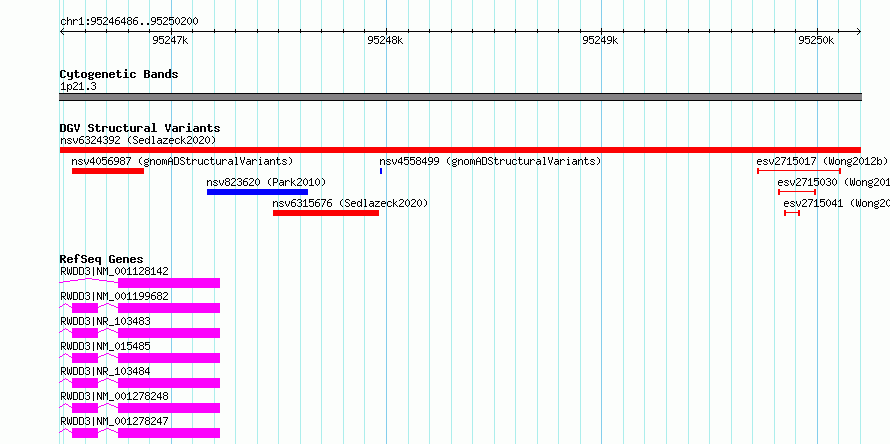Viewport: 890px width, 444px height.
Task: Click the RWDD3|NM_001278248 transcript label
Action: 114,396
